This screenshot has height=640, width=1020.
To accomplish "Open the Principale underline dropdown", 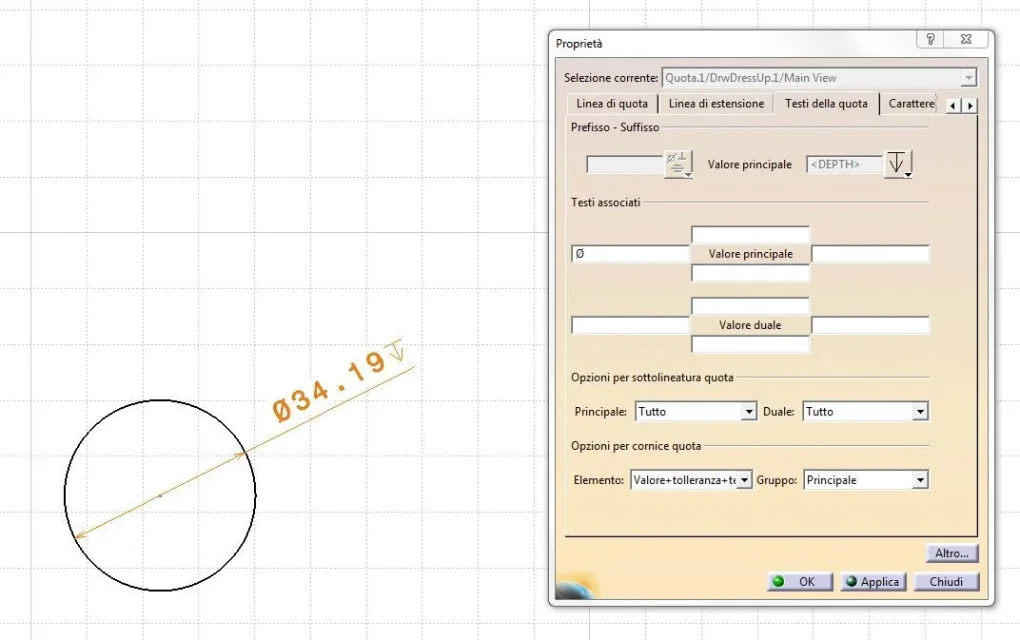I will [748, 412].
